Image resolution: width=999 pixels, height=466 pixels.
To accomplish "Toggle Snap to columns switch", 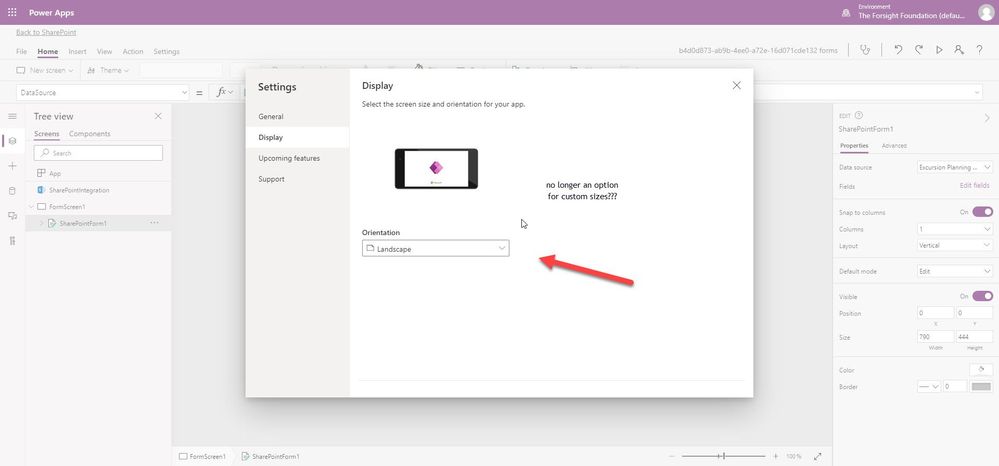I will pyautogui.click(x=982, y=212).
